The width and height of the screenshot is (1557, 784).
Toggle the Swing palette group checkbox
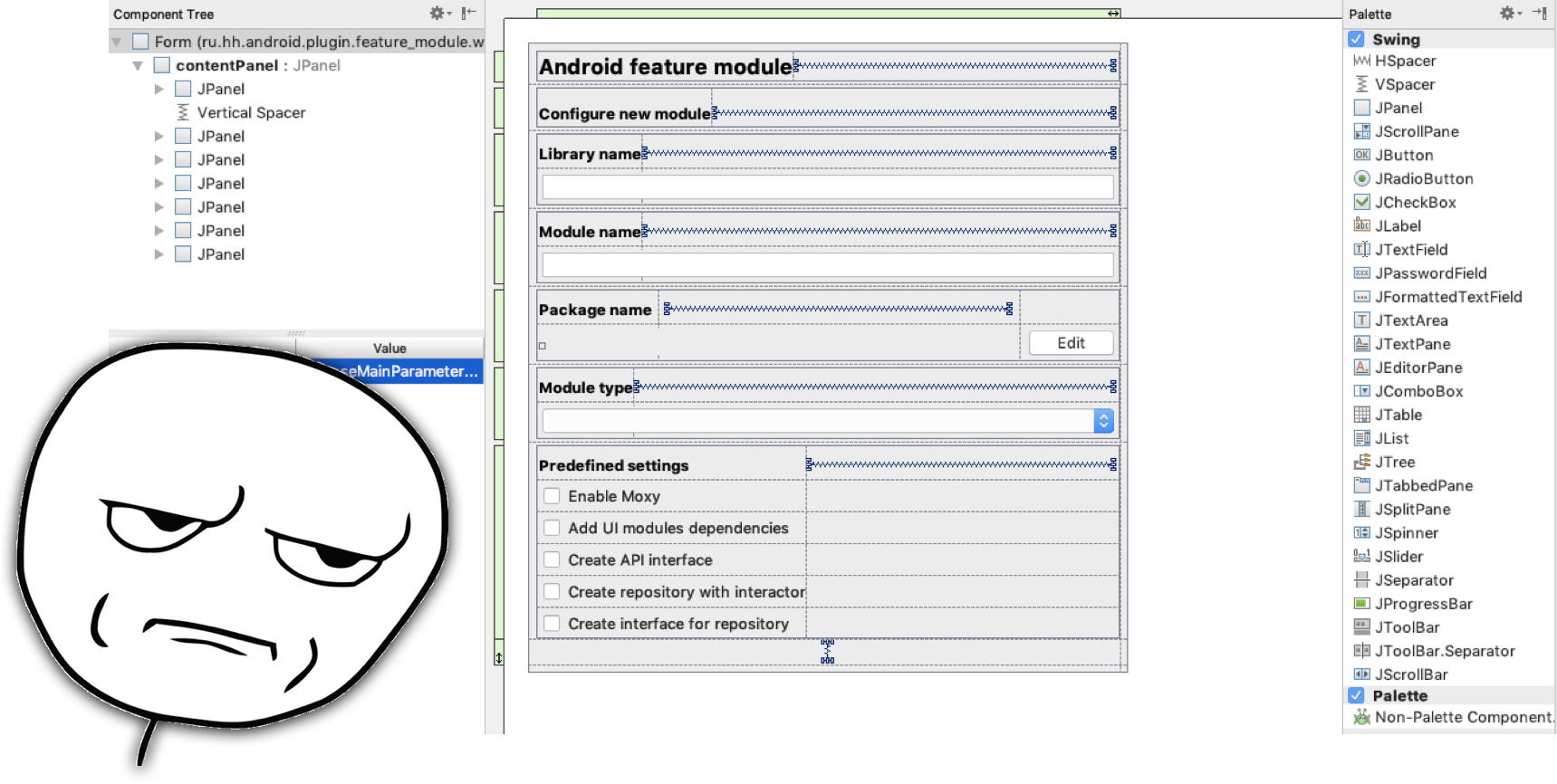click(1356, 39)
